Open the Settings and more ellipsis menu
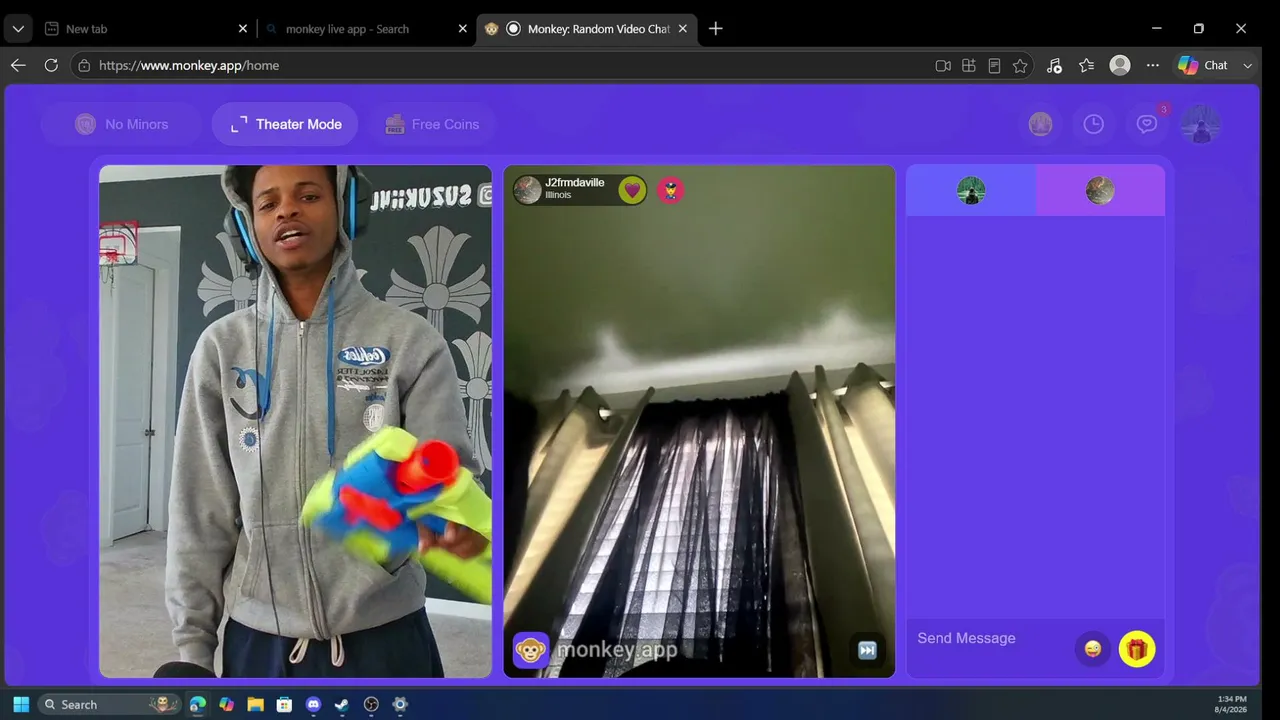The image size is (1280, 720). 1153,65
